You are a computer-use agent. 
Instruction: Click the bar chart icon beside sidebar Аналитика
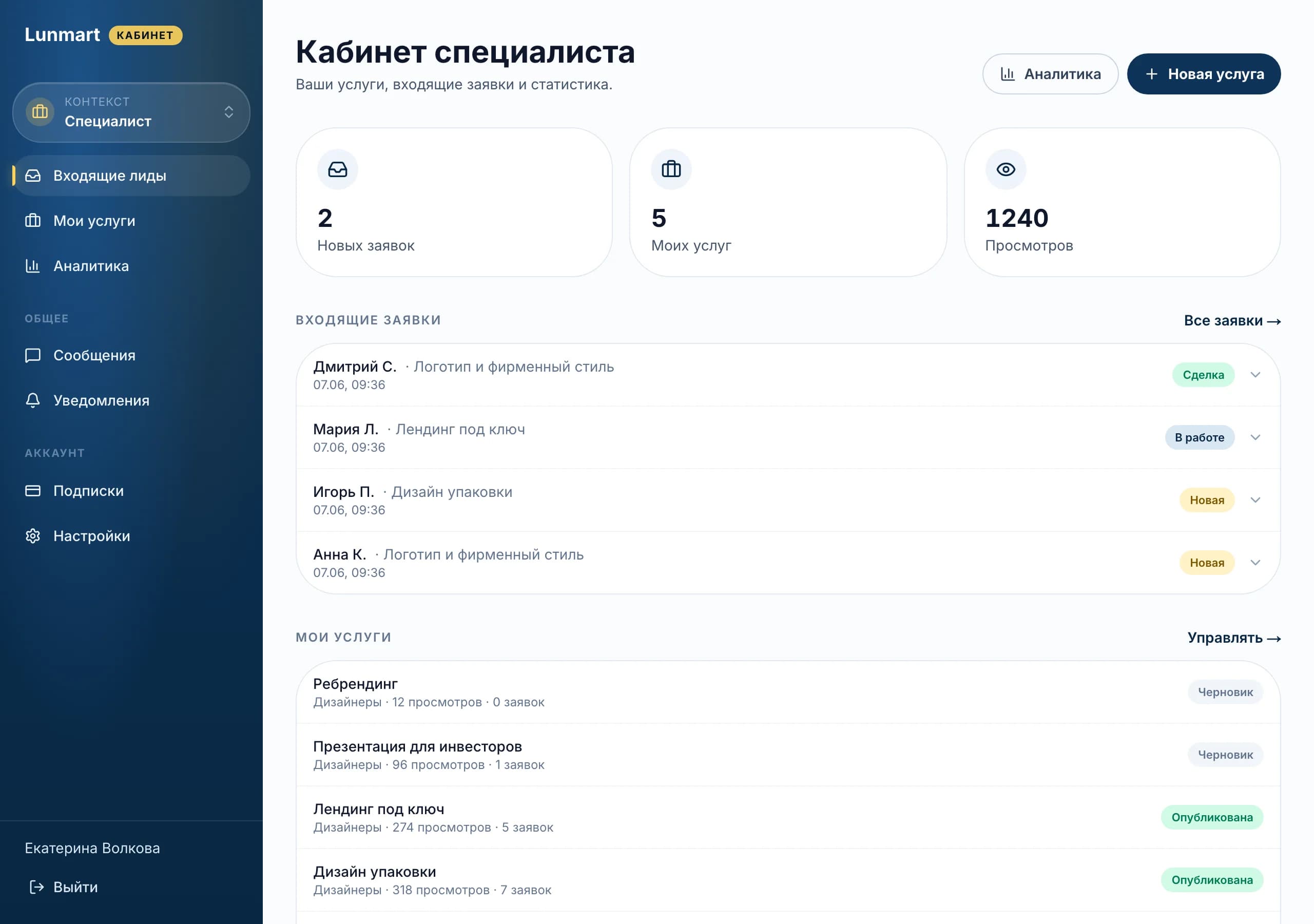(x=33, y=265)
